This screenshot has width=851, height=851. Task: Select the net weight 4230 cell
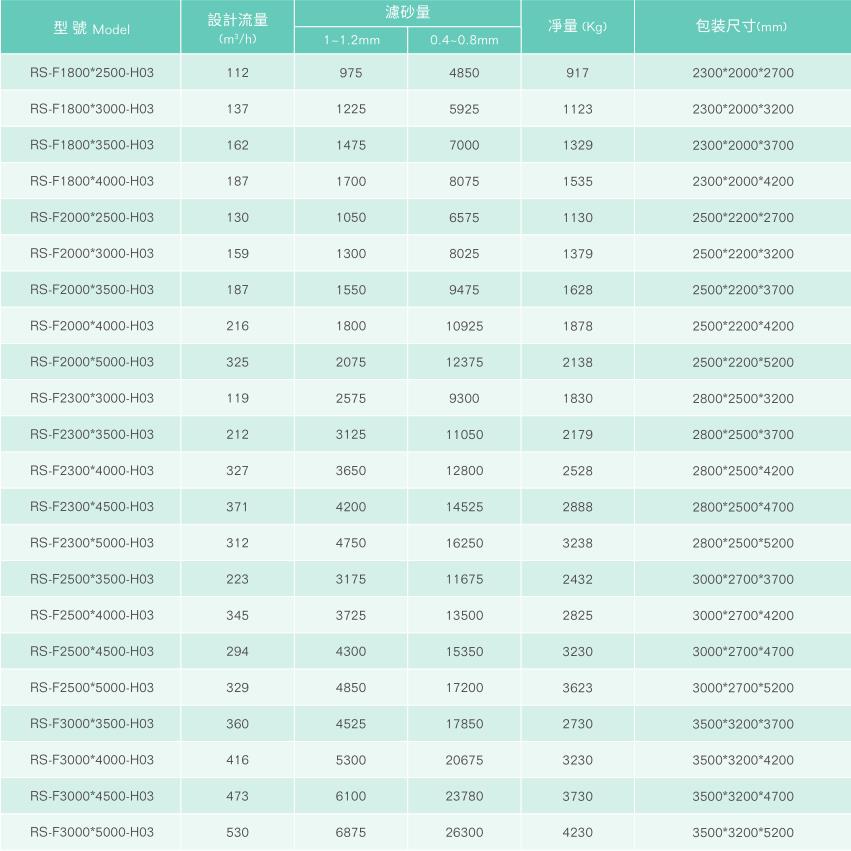coord(577,832)
